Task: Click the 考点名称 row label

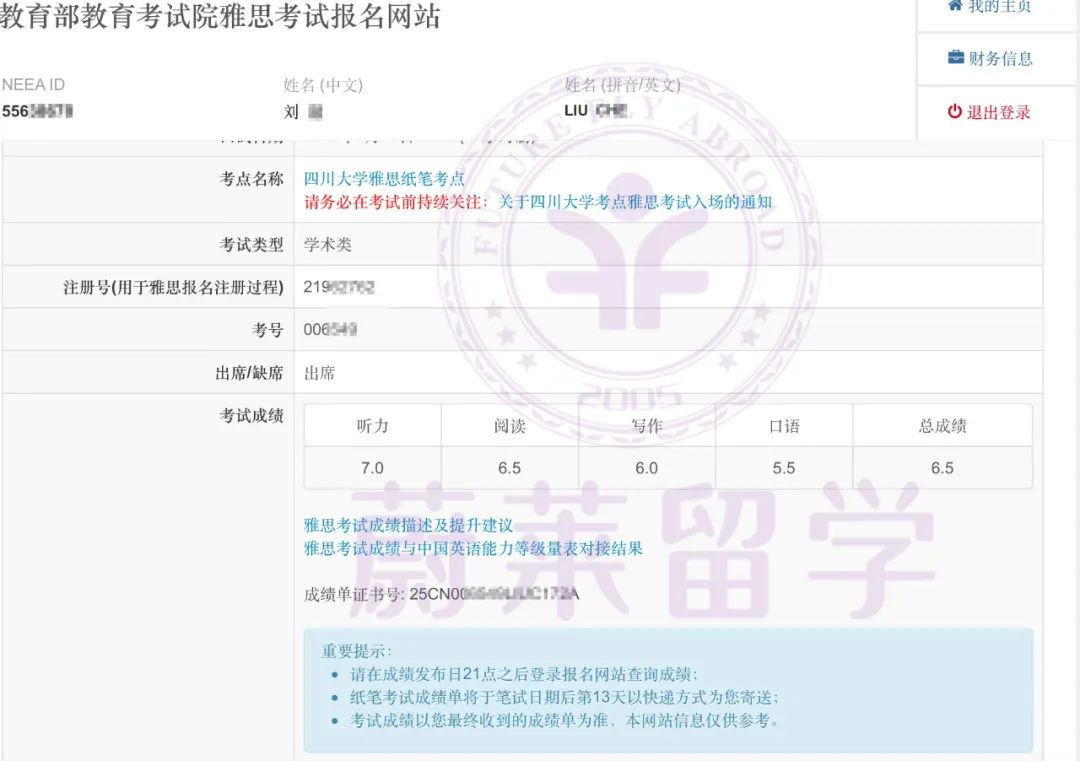Action: [251, 179]
